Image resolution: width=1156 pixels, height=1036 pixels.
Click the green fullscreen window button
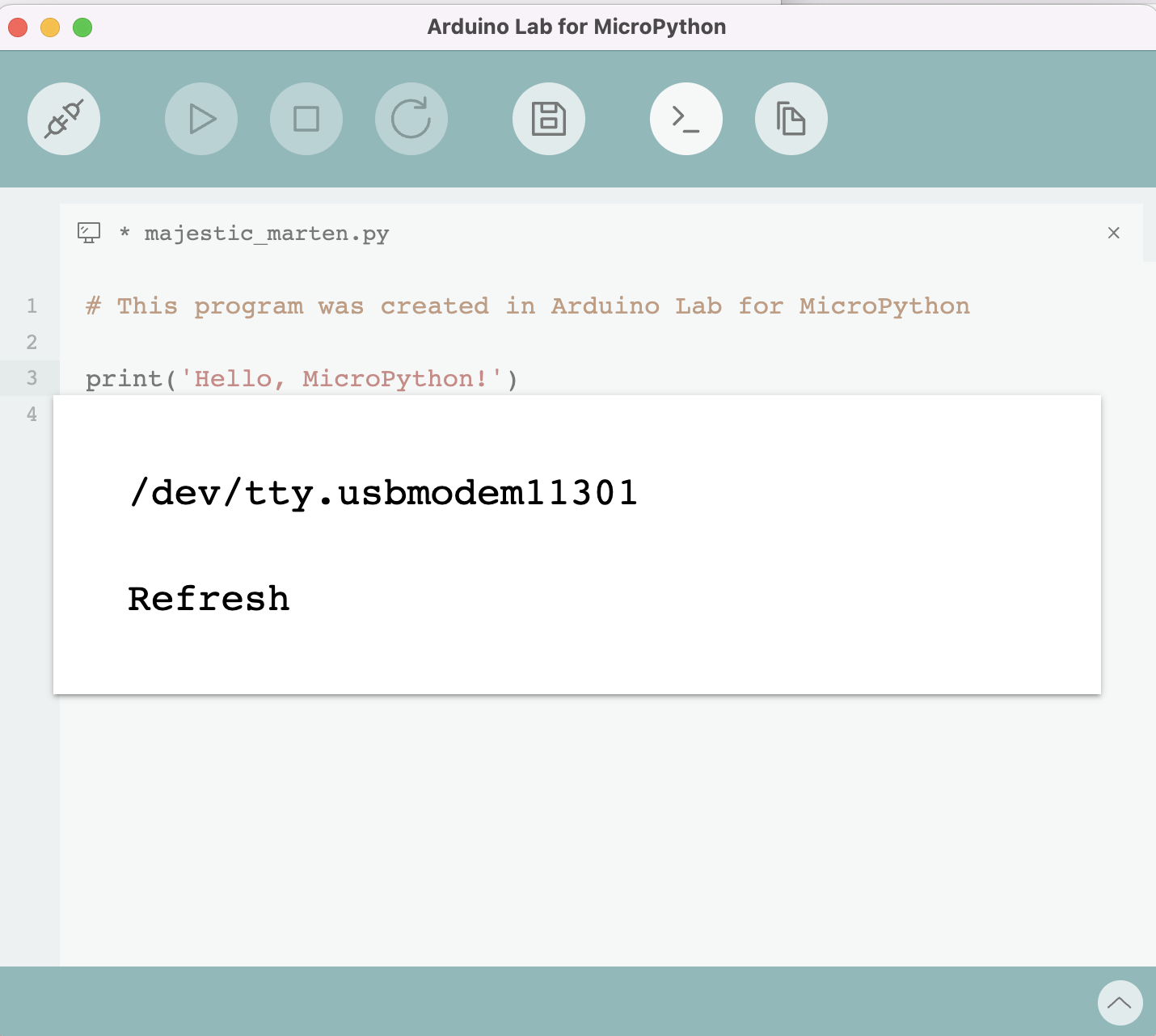pyautogui.click(x=82, y=27)
